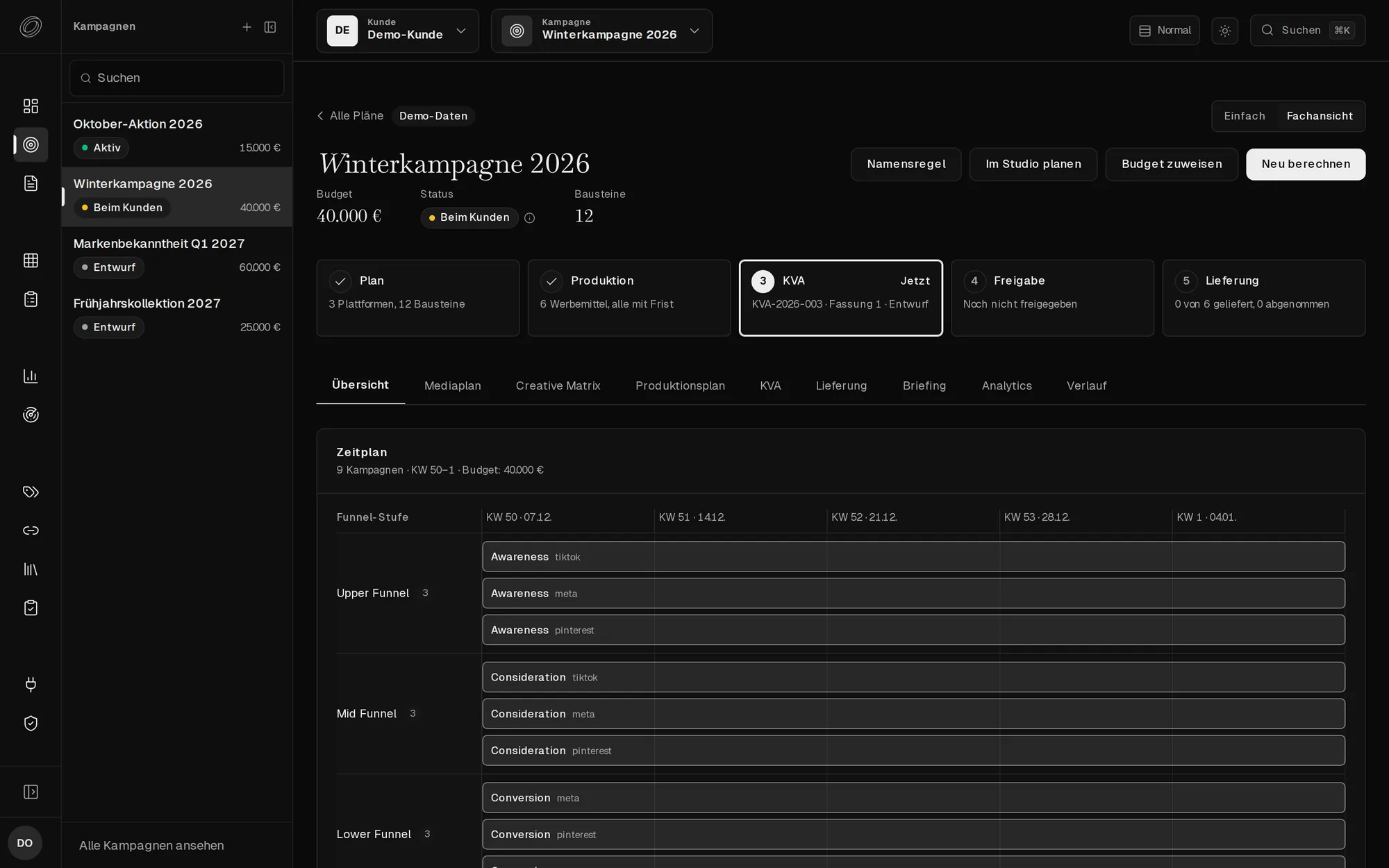Image resolution: width=1389 pixels, height=868 pixels.
Task: Click Budget zuweisen button
Action: tap(1172, 165)
